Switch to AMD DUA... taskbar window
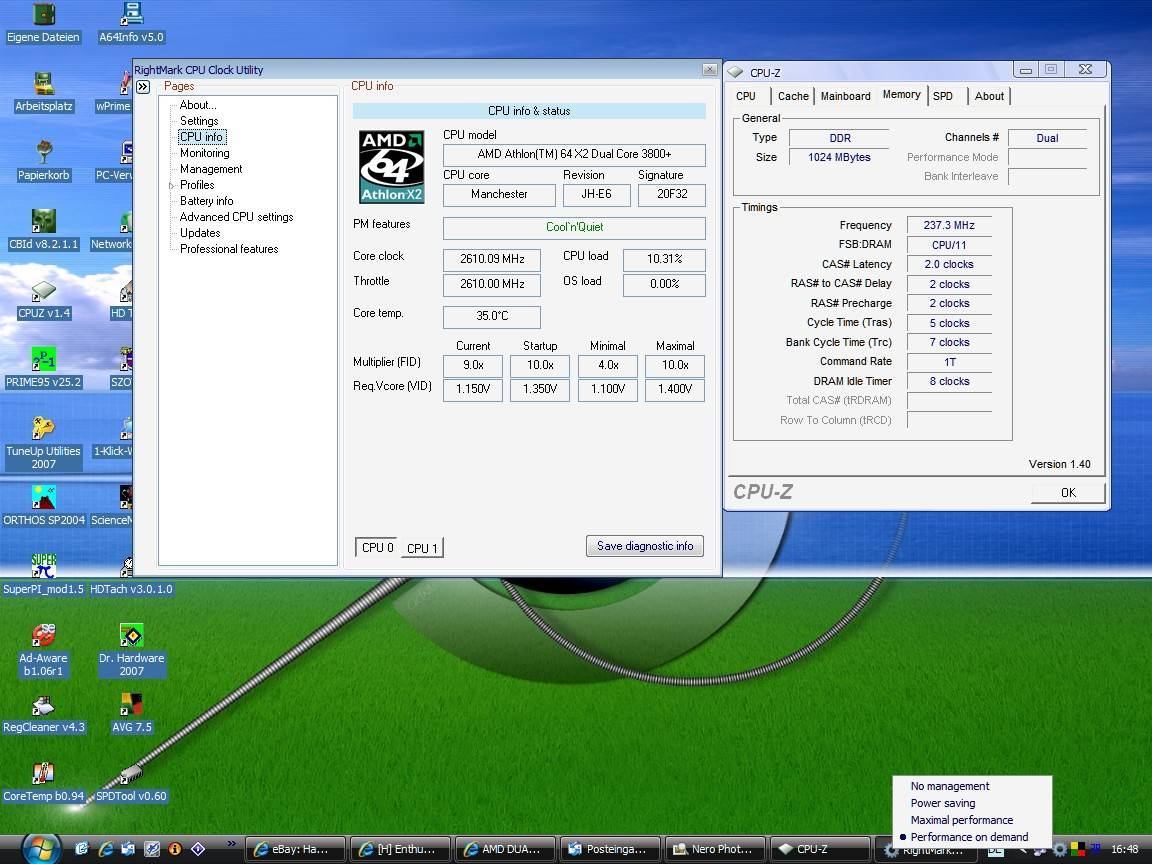Viewport: 1152px width, 864px height. [x=505, y=849]
